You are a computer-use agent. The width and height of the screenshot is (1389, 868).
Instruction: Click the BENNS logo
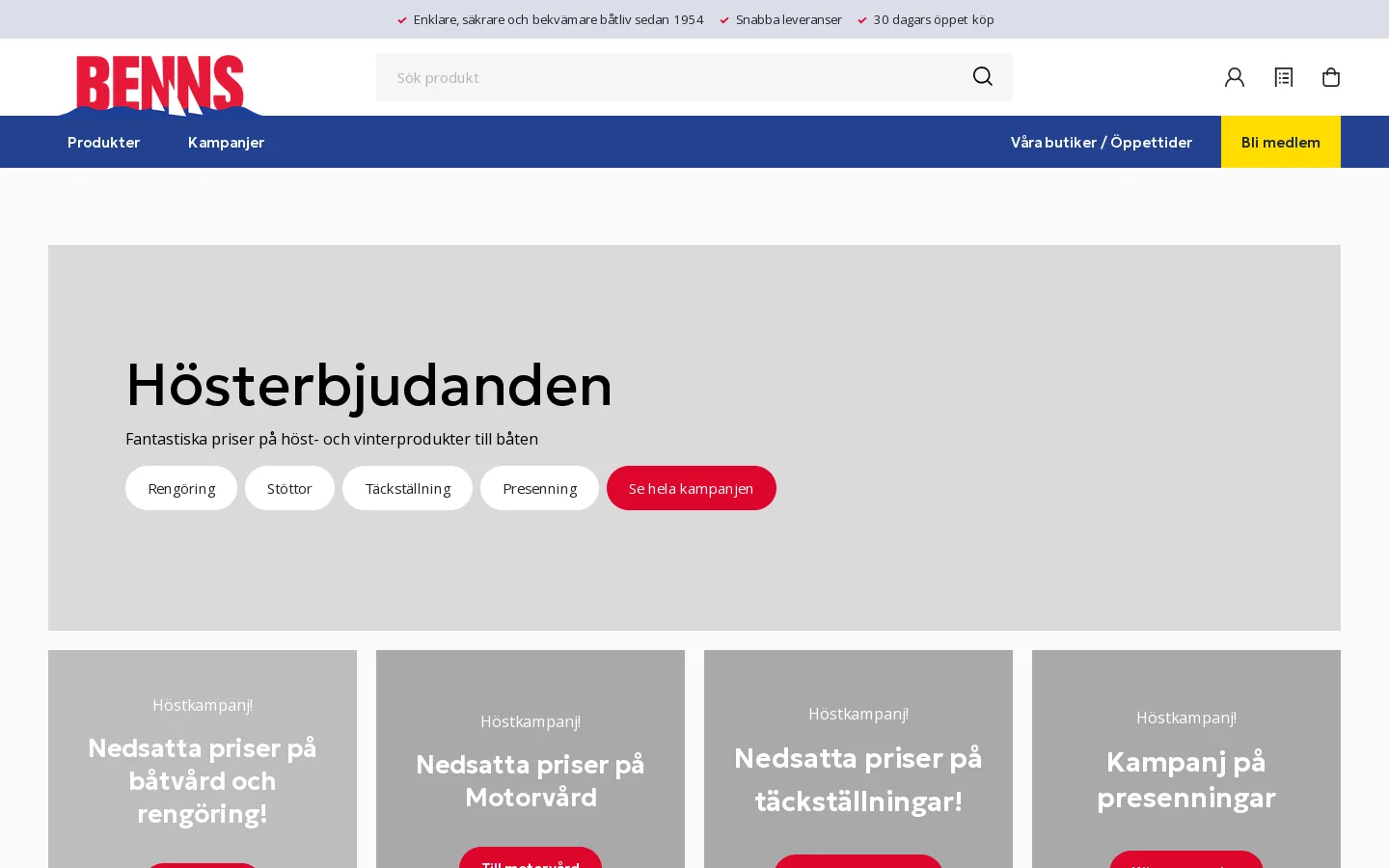(x=160, y=85)
